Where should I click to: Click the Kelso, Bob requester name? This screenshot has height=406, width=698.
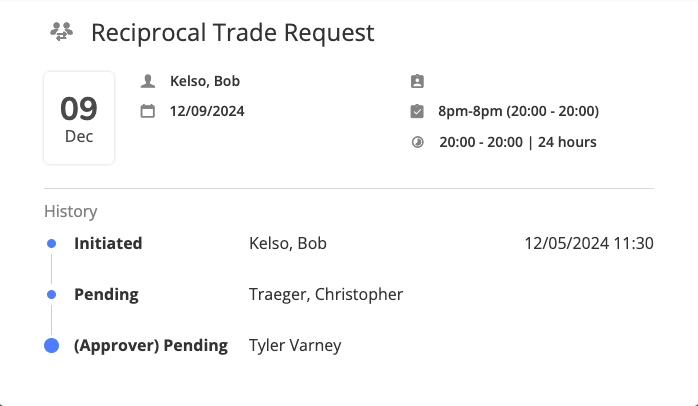[x=205, y=81]
